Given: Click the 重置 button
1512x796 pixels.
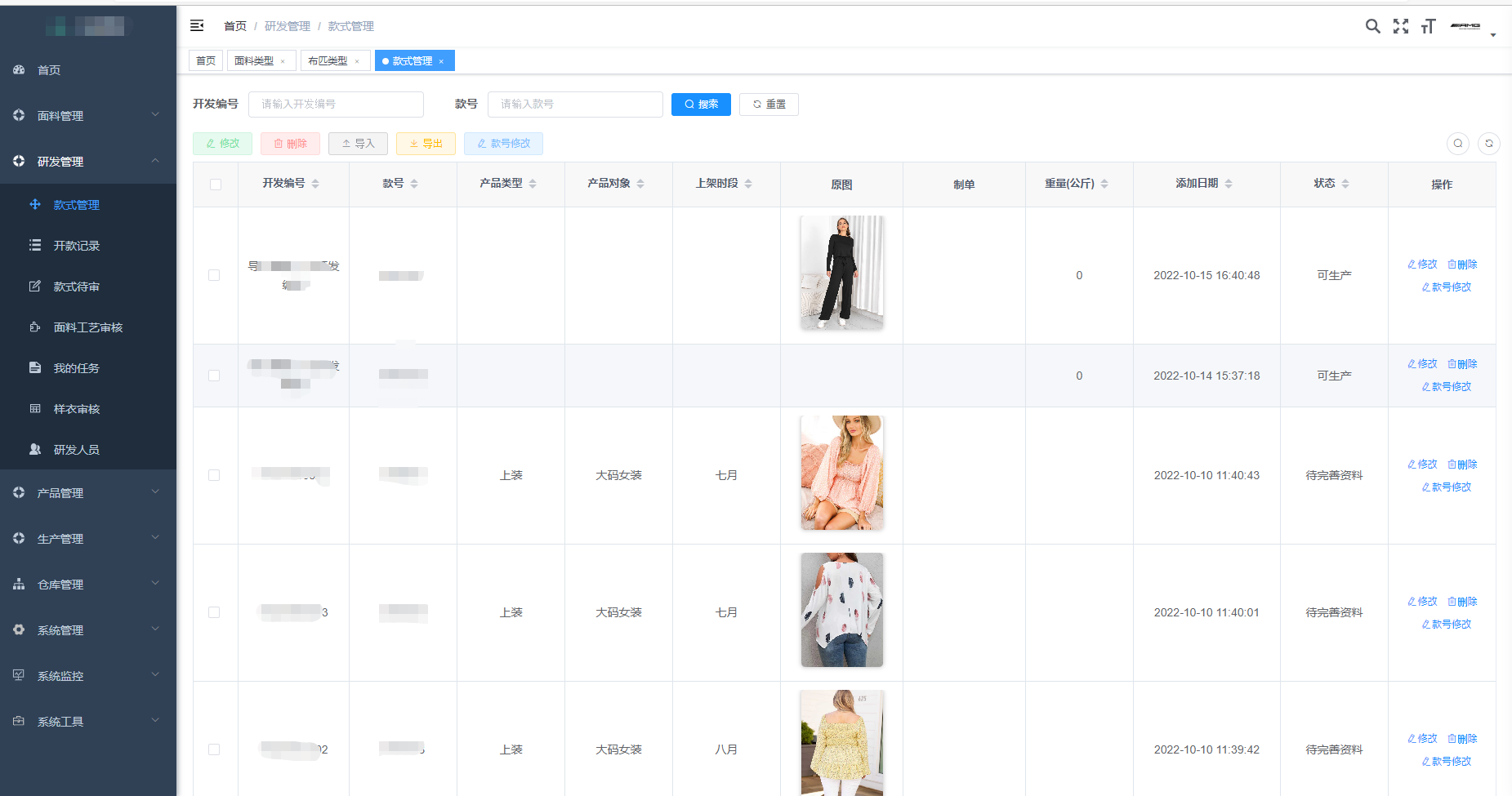Looking at the screenshot, I should point(769,105).
